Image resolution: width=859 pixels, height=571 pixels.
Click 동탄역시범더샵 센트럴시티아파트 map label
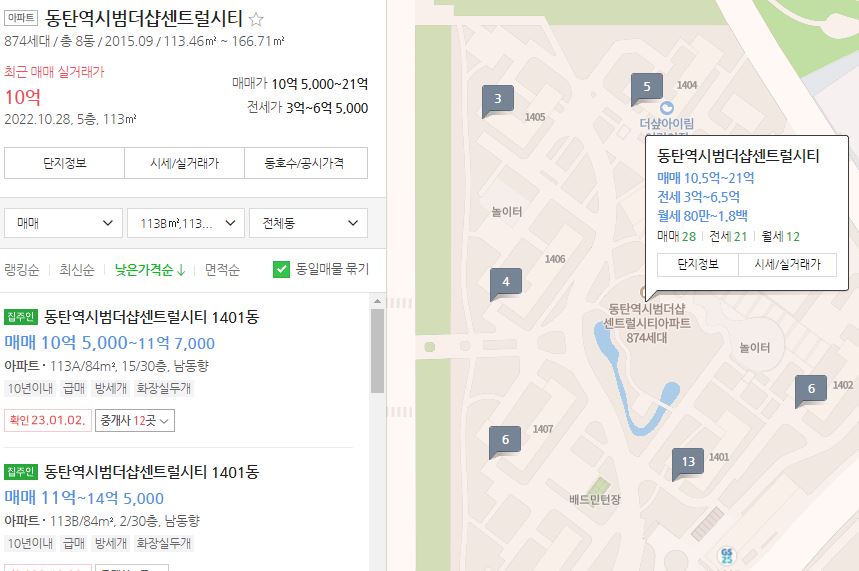tap(647, 323)
